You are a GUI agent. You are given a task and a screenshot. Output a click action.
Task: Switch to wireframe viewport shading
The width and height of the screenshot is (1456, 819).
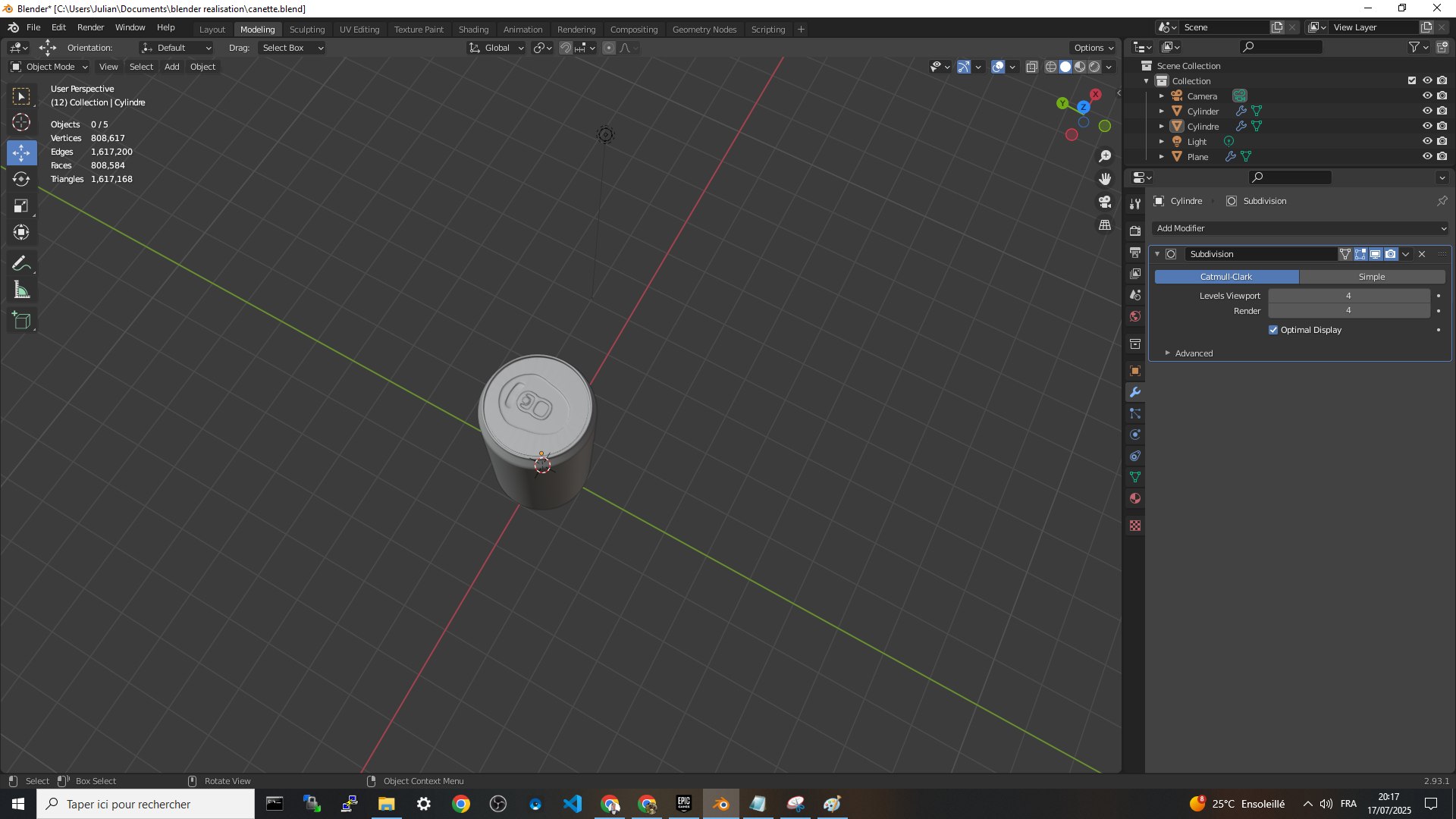tap(1051, 67)
